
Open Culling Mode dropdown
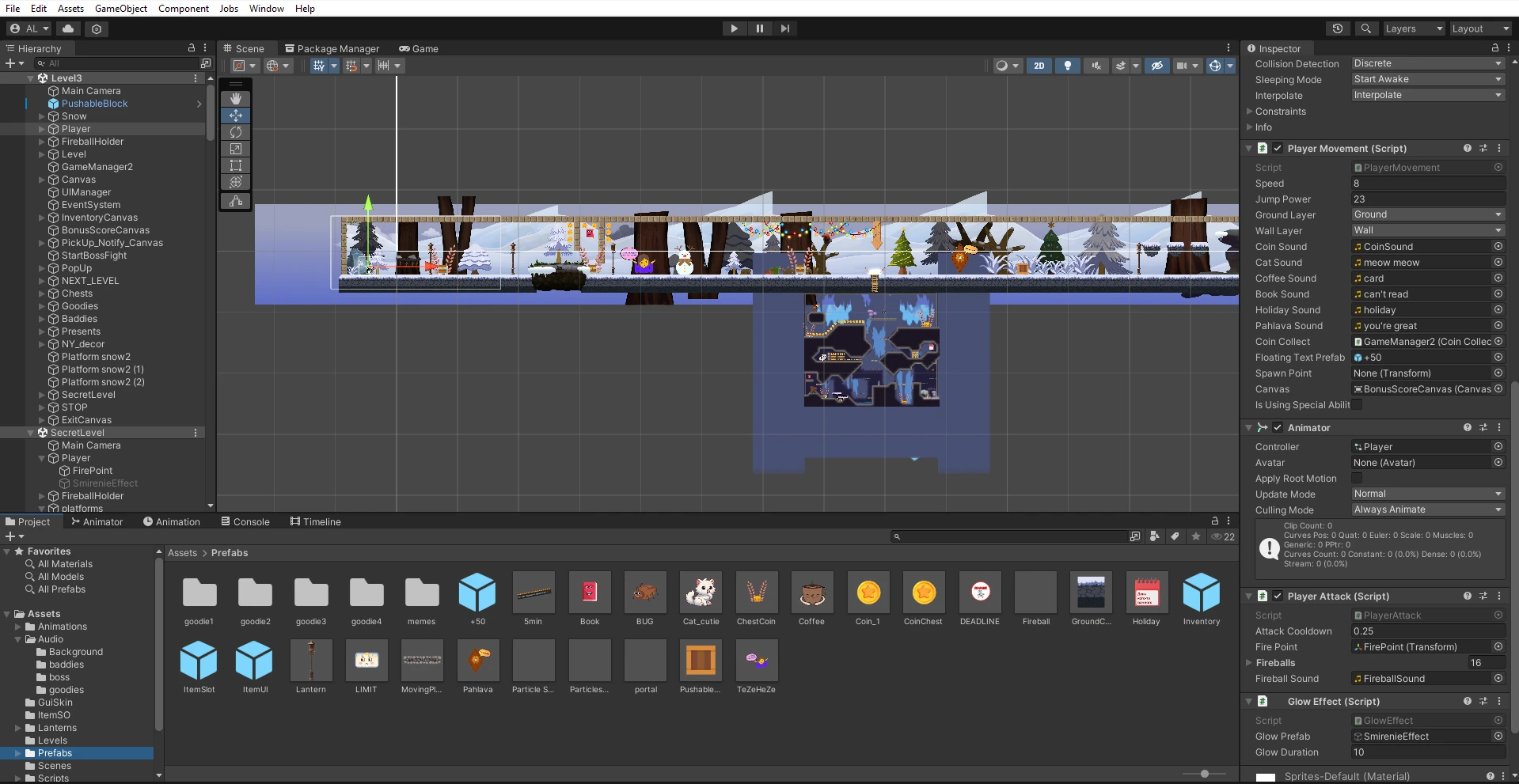[1428, 509]
